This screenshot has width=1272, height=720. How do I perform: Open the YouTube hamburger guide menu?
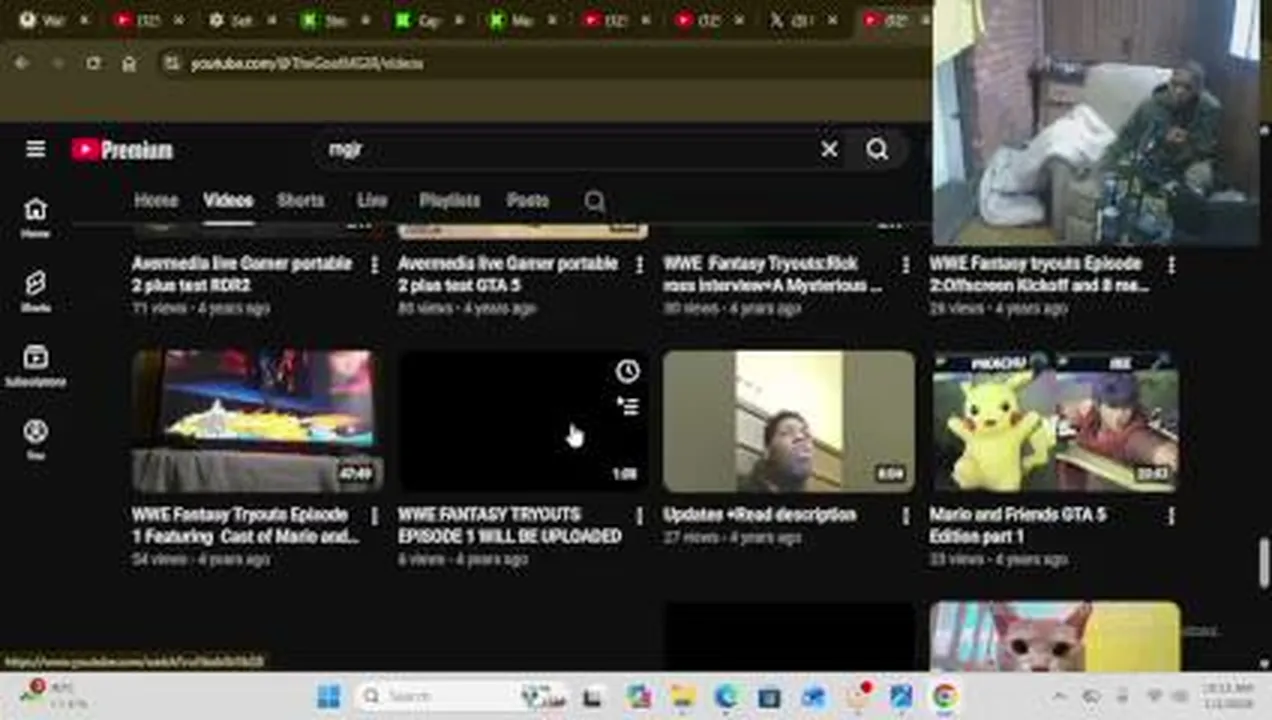click(x=36, y=149)
